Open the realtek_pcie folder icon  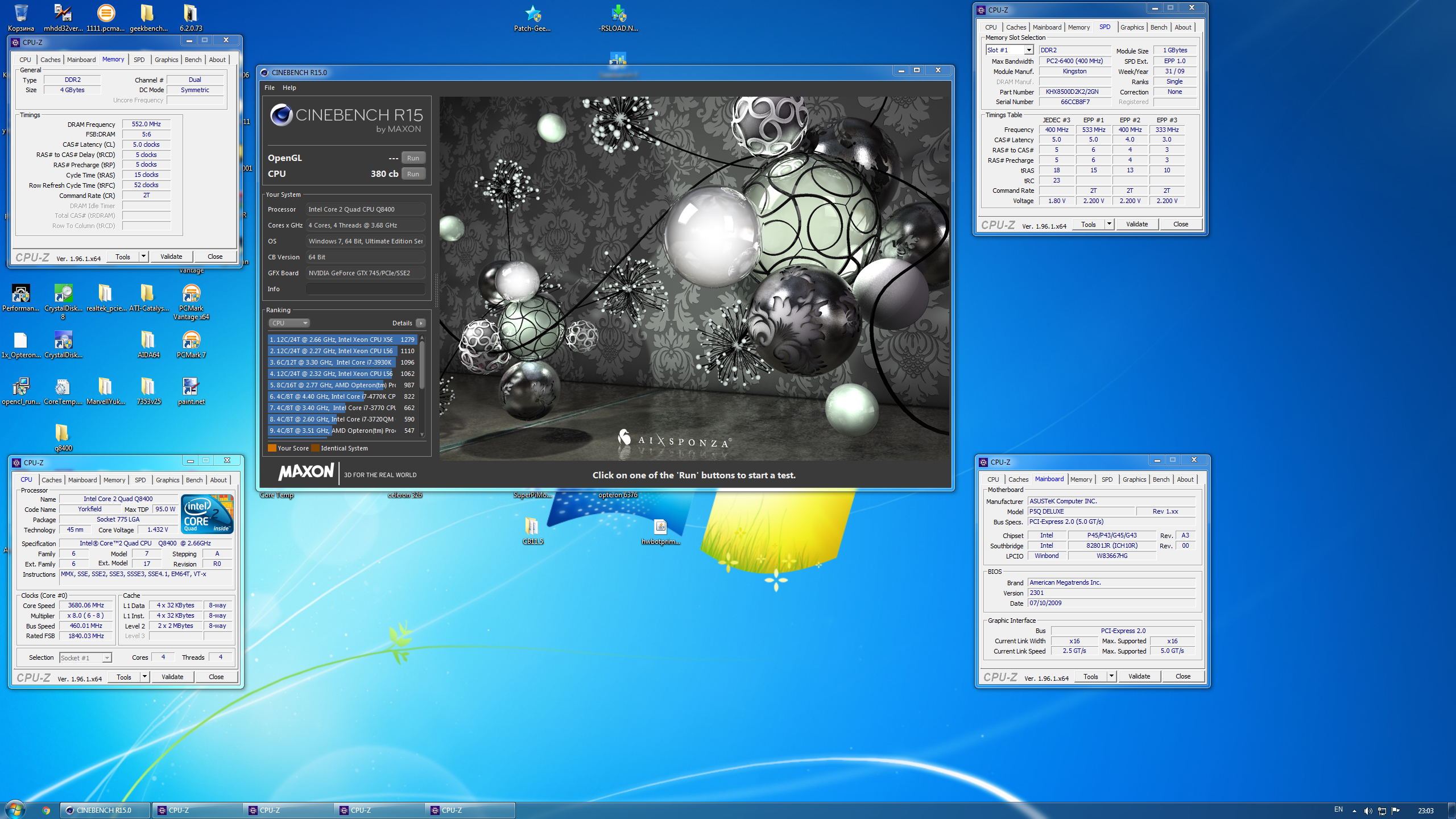tap(106, 298)
